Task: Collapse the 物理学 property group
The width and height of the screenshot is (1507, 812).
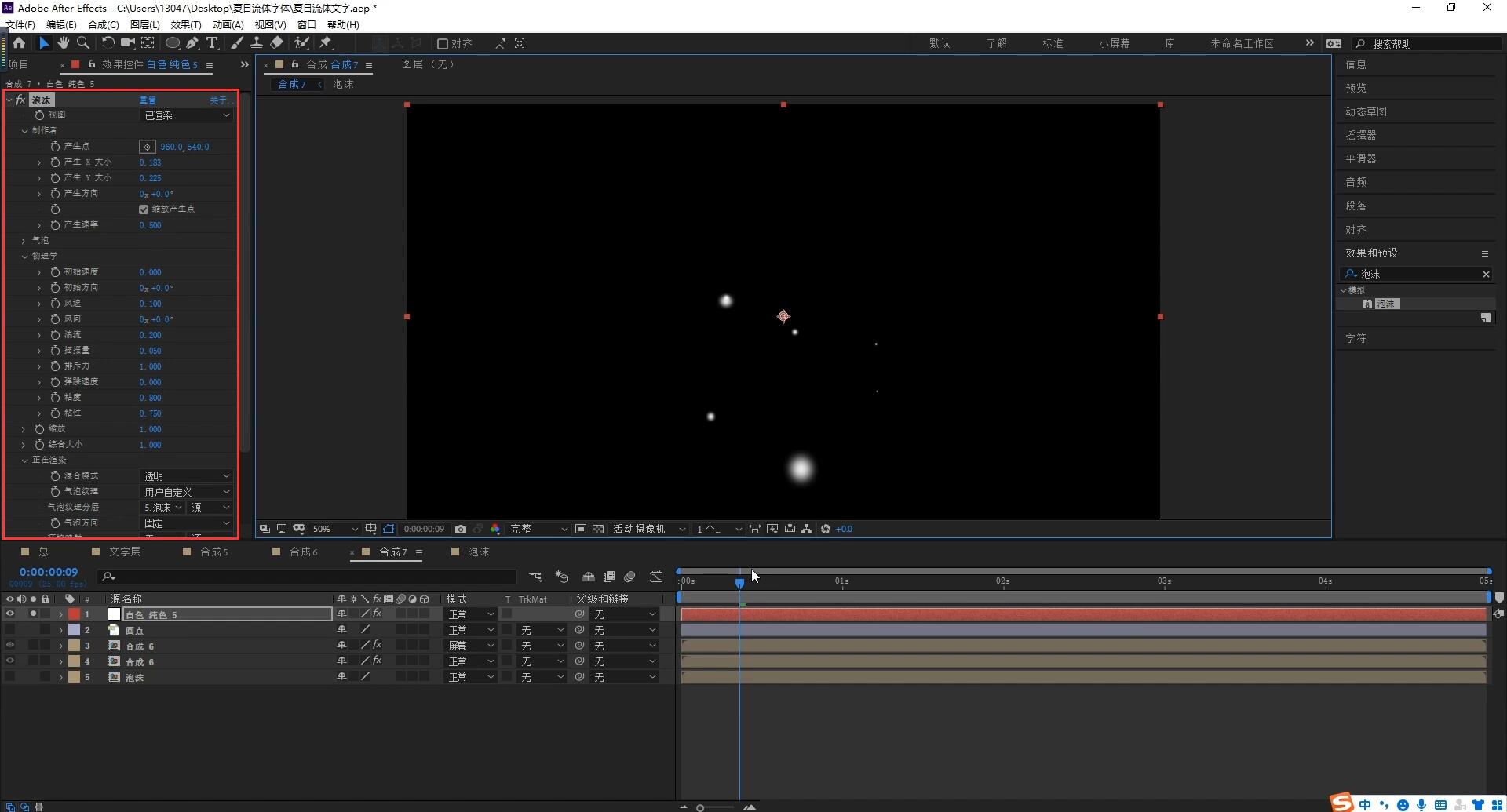Action: coord(24,257)
